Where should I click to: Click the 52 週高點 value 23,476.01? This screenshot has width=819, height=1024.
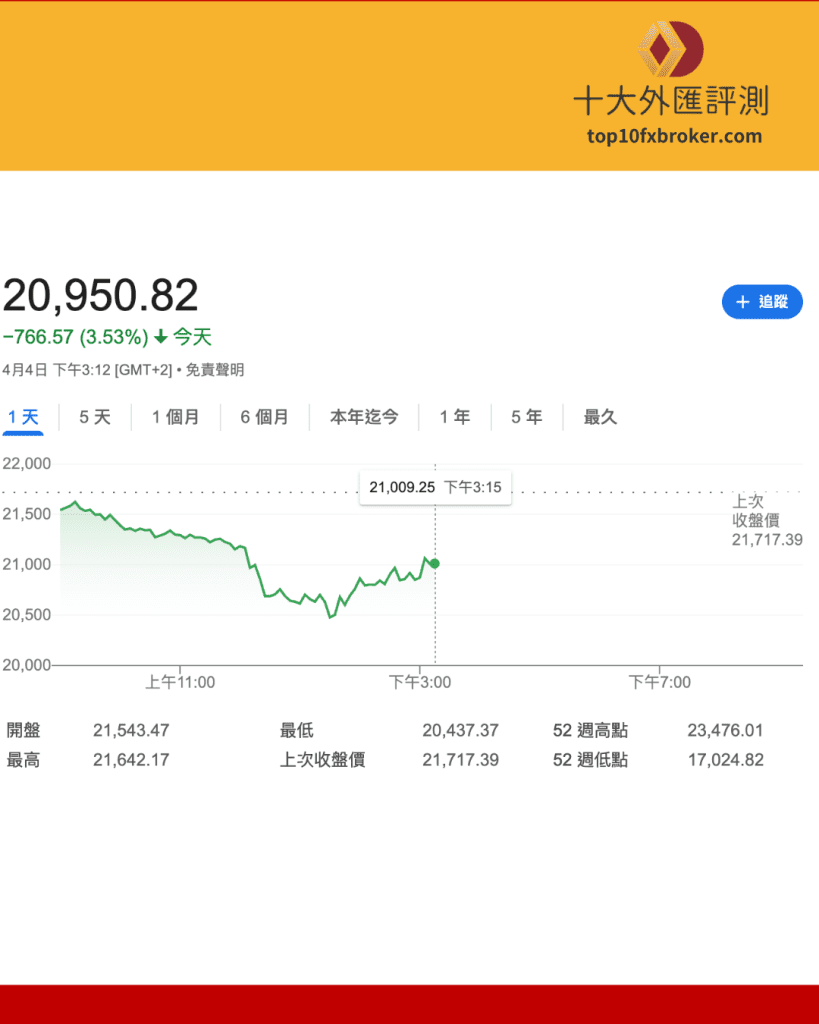pyautogui.click(x=725, y=730)
